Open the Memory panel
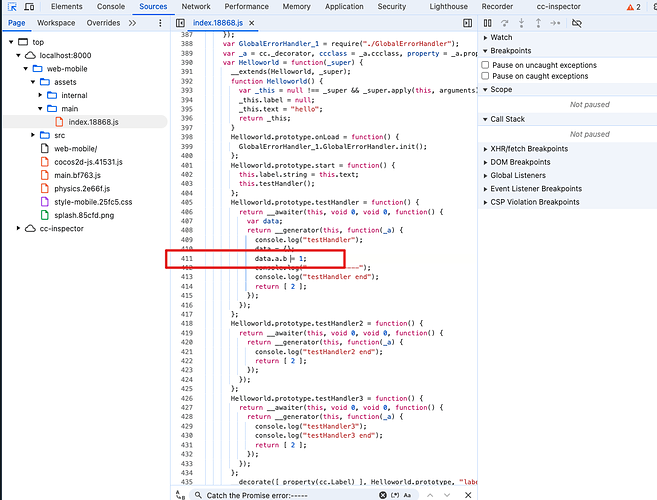The width and height of the screenshot is (657, 500). pyautogui.click(x=296, y=7)
